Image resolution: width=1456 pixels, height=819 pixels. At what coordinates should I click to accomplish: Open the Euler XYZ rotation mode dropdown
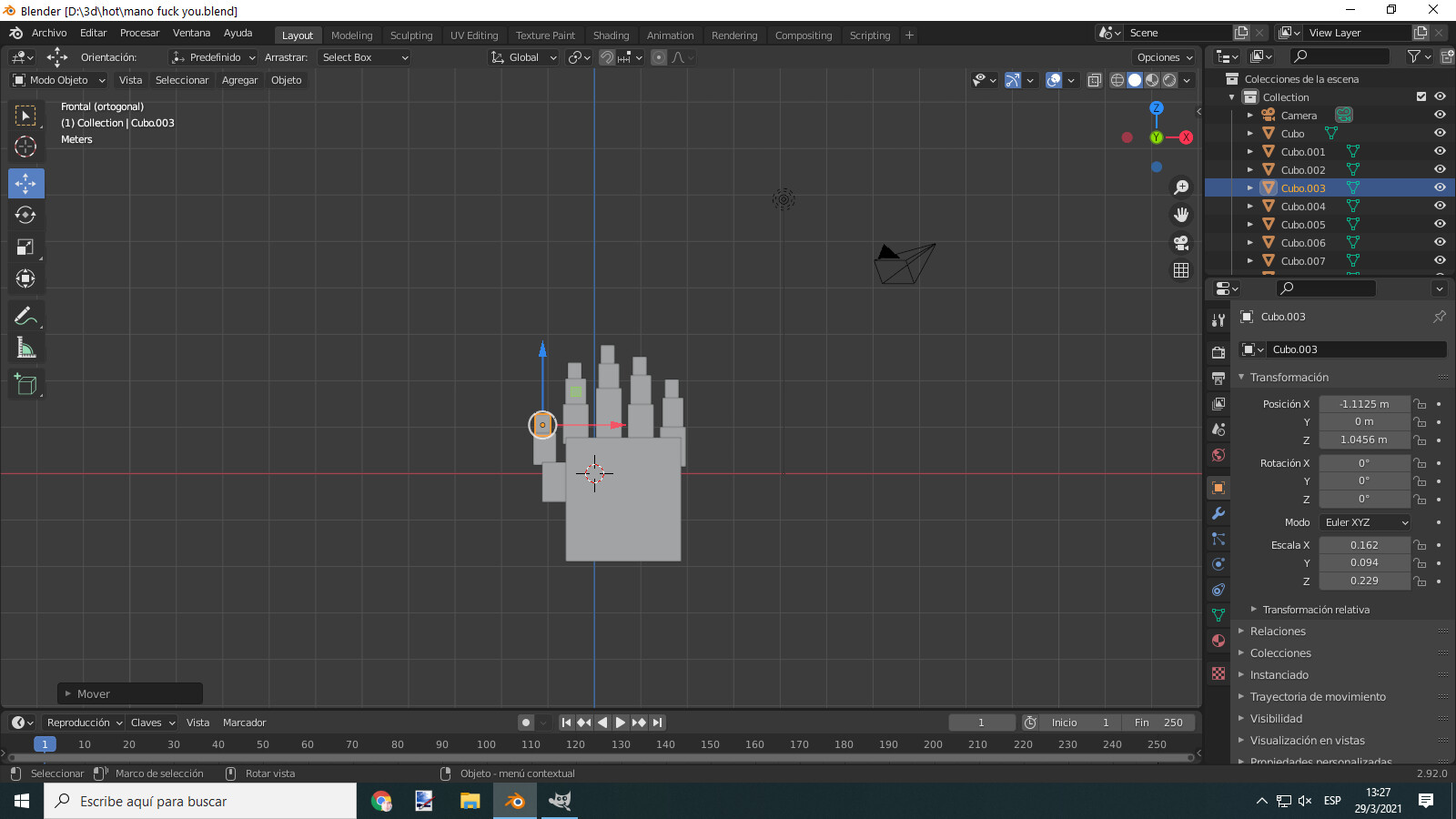point(1364,522)
